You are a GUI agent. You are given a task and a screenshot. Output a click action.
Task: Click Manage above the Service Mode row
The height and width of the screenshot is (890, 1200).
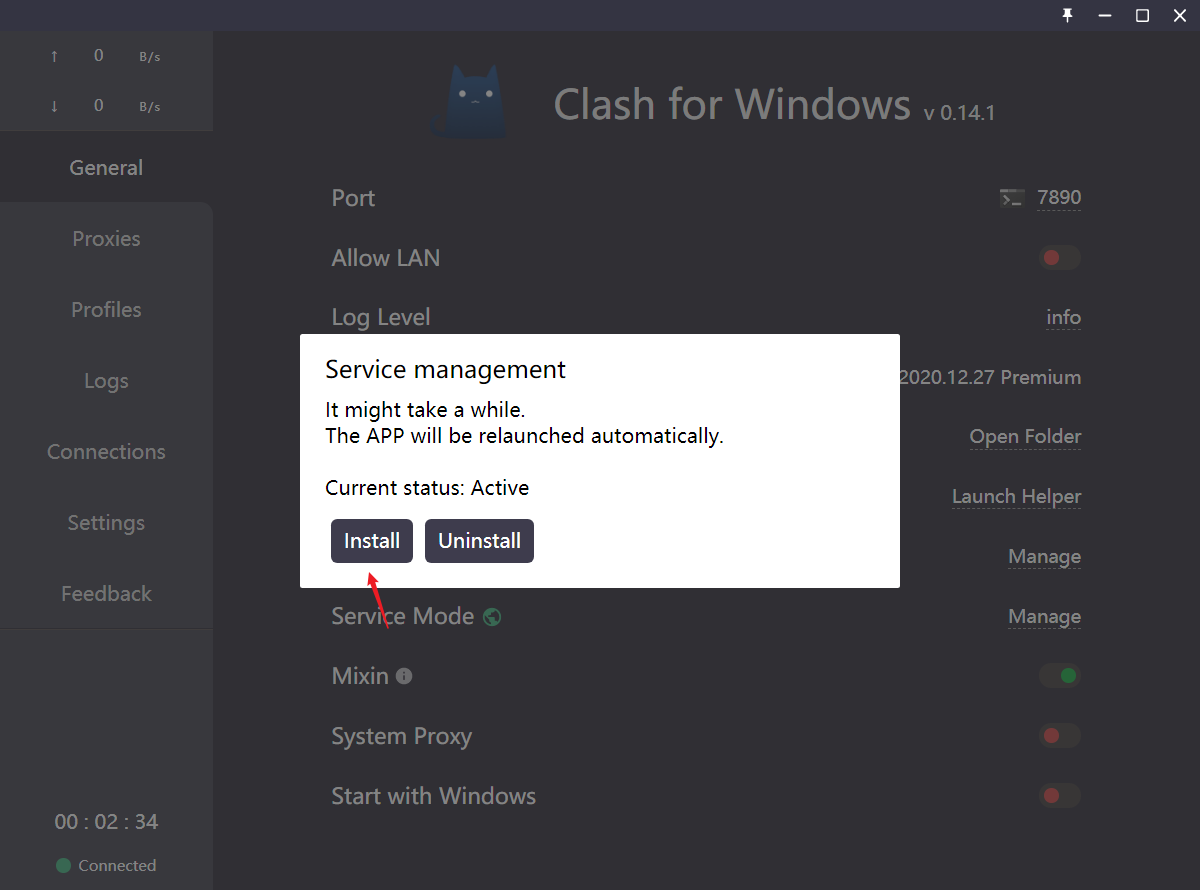[1044, 557]
